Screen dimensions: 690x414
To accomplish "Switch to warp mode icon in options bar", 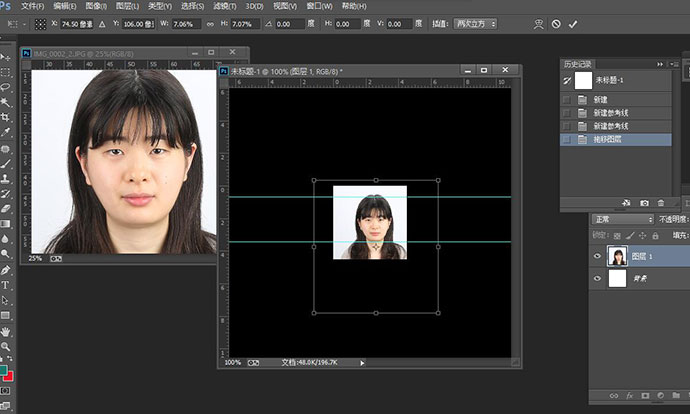I will (x=538, y=23).
